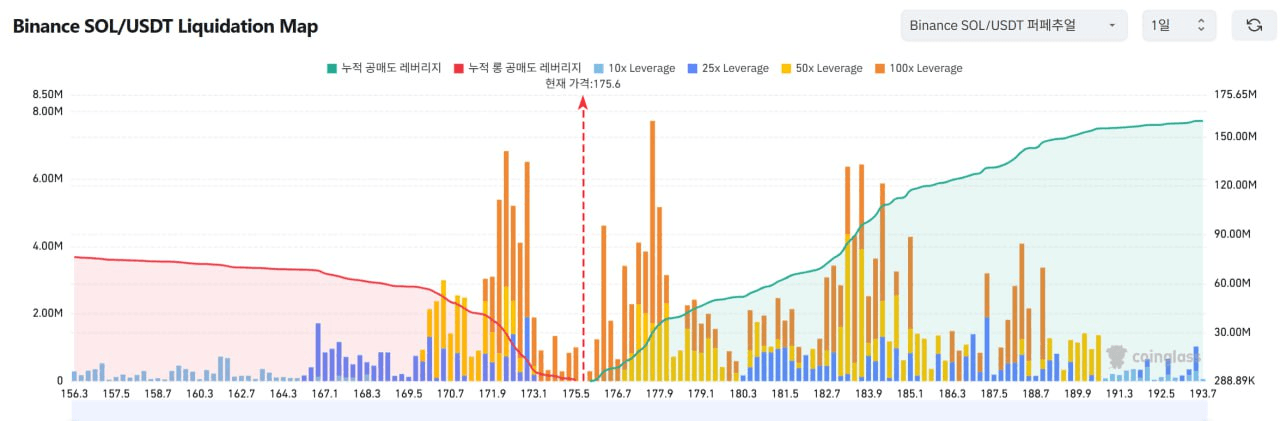Click the 120.00M right axis label
Image resolution: width=1280 pixels, height=421 pixels.
pyautogui.click(x=1235, y=185)
